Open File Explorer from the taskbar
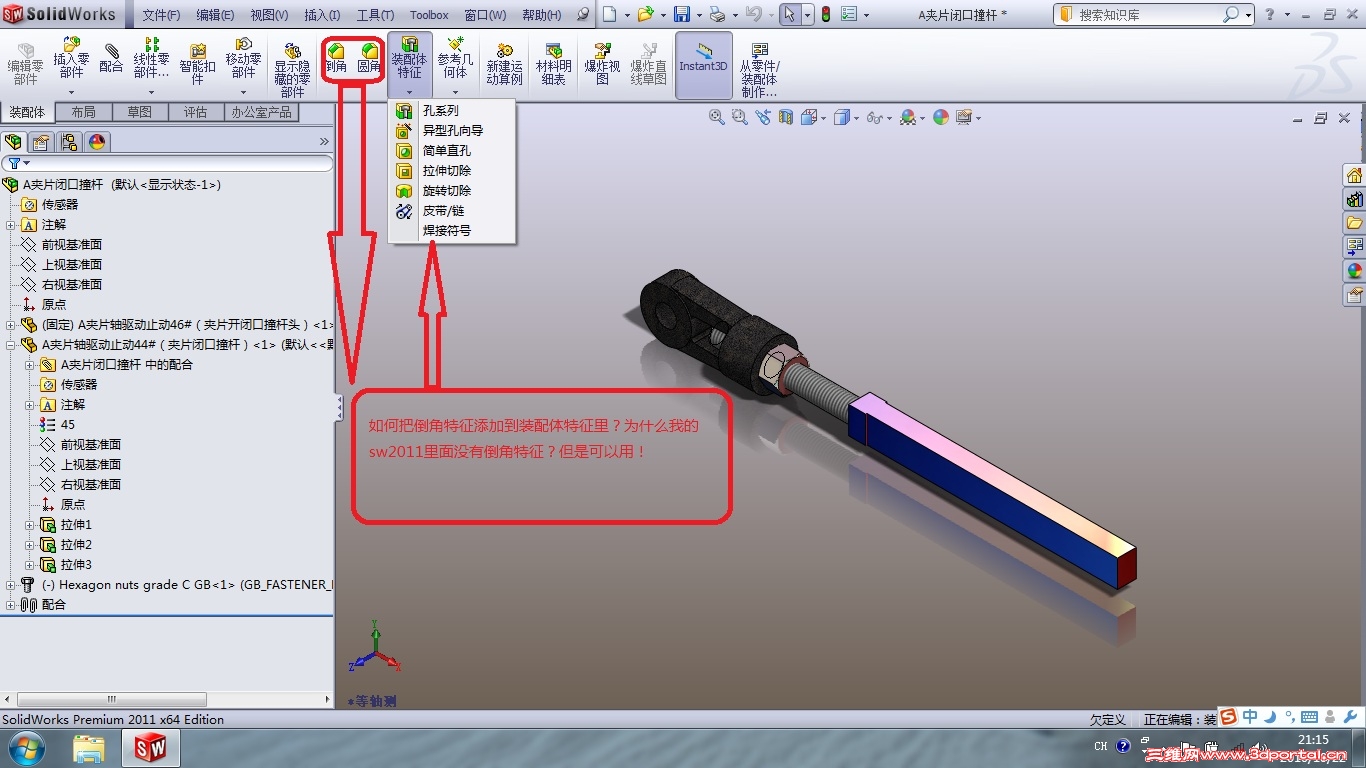 (x=89, y=748)
